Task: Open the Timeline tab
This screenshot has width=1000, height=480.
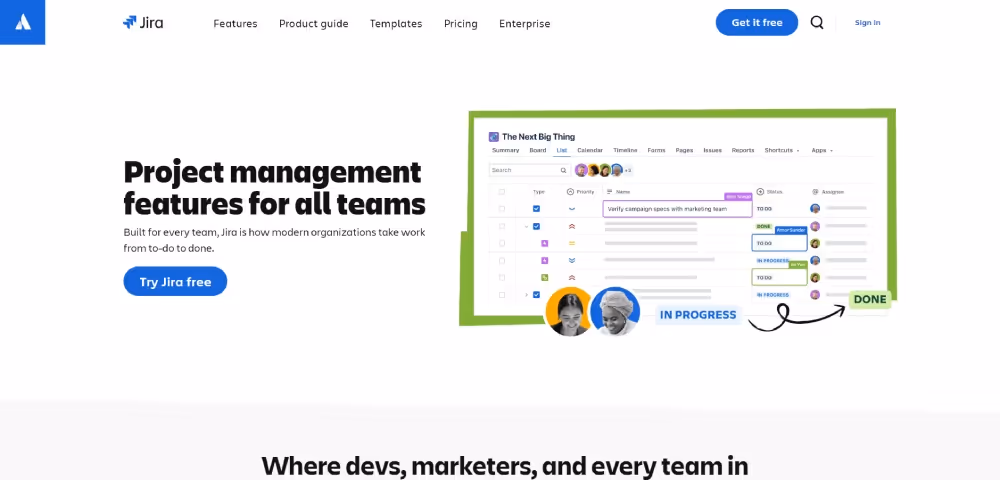Action: 625,150
